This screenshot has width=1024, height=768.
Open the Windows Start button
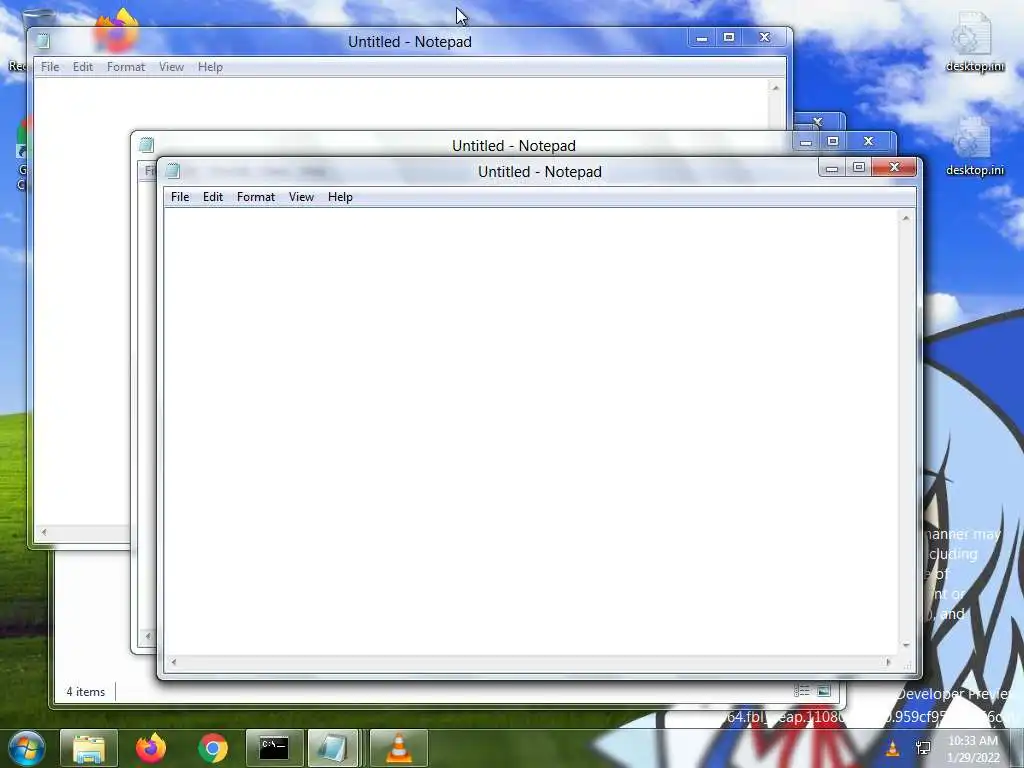tap(26, 748)
